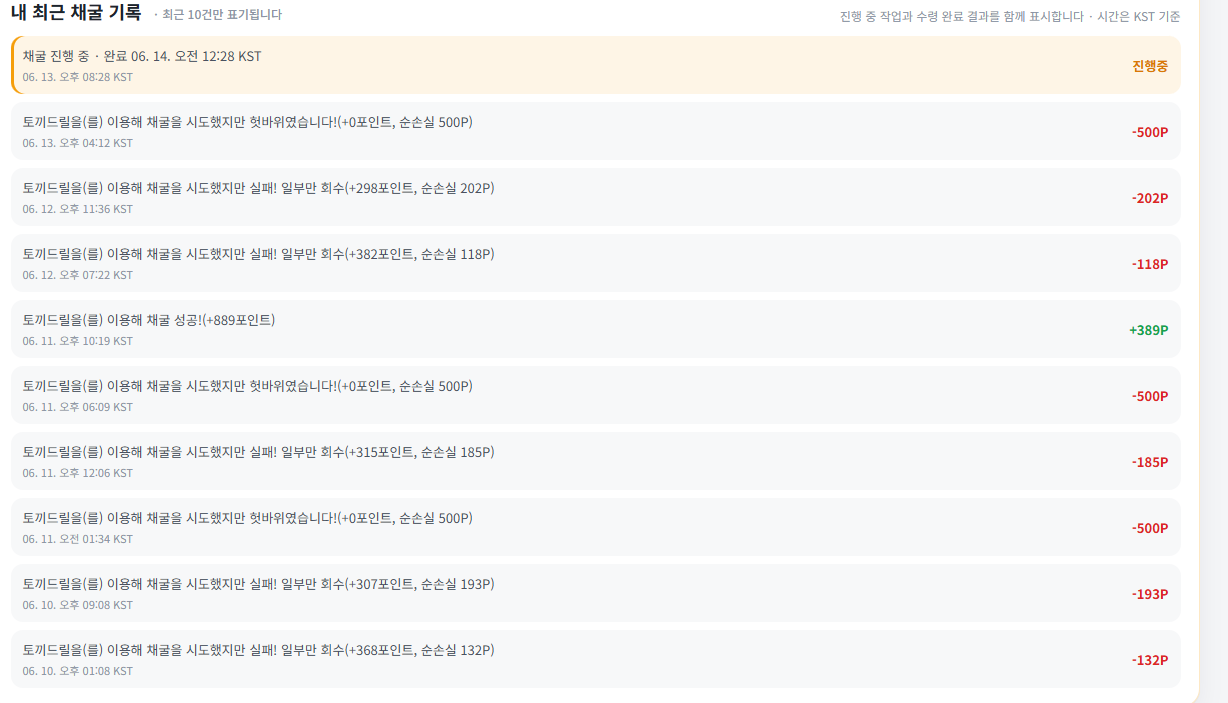
Task: Click the 내 최근 채굴 기록 heading
Action: pyautogui.click(x=76, y=13)
